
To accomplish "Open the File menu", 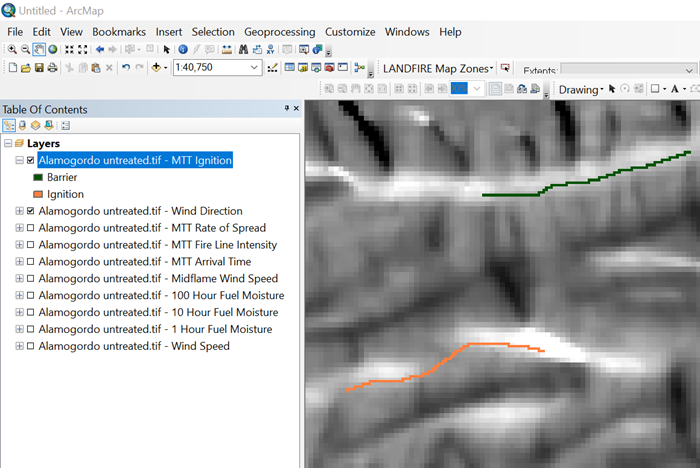I will coord(15,32).
